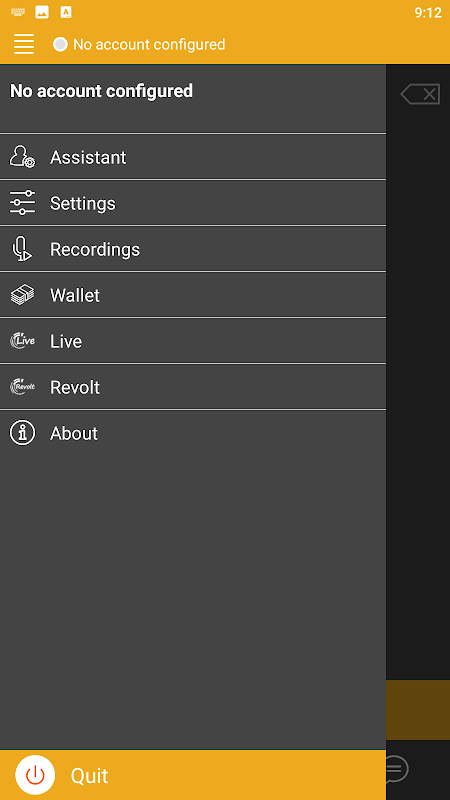
Task: Tap the chat bubble icon
Action: click(397, 769)
